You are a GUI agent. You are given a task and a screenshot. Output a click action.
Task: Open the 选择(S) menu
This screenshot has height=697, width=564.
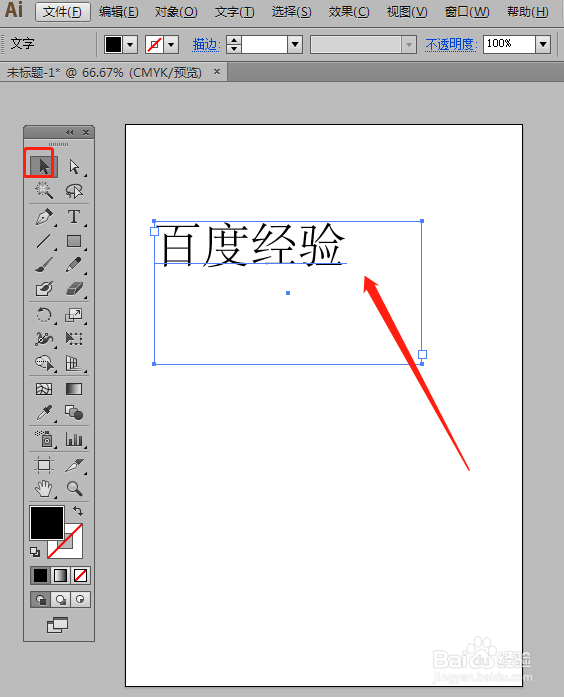tap(292, 12)
